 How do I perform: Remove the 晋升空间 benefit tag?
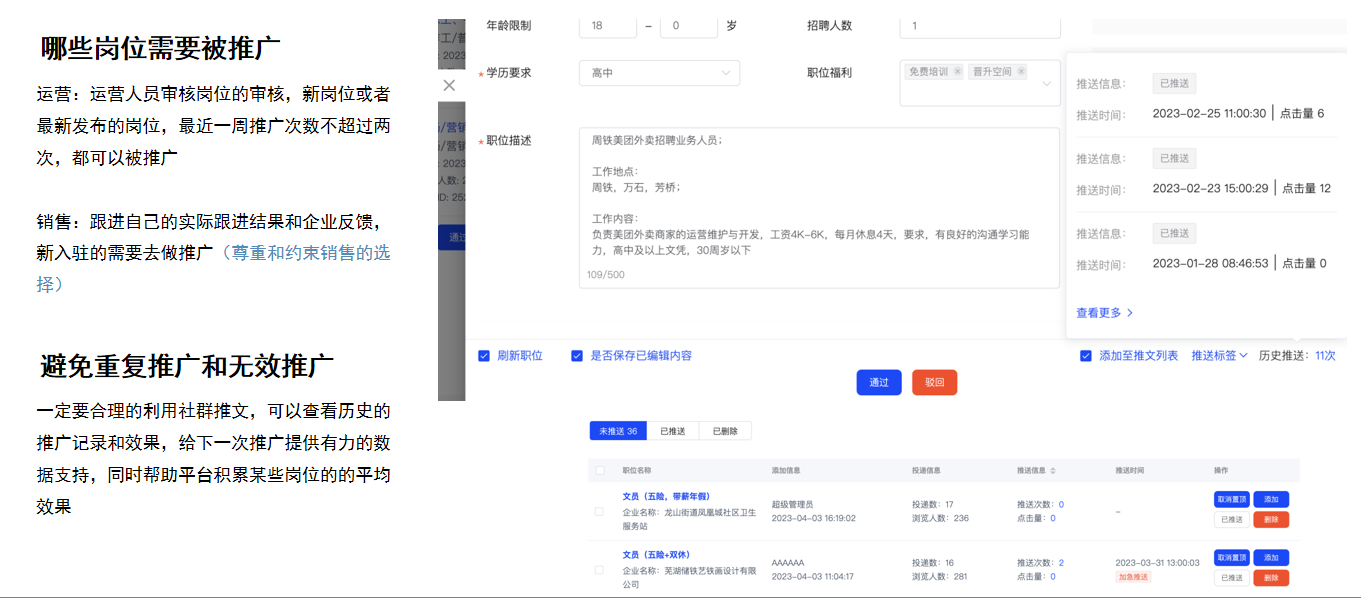(1021, 72)
